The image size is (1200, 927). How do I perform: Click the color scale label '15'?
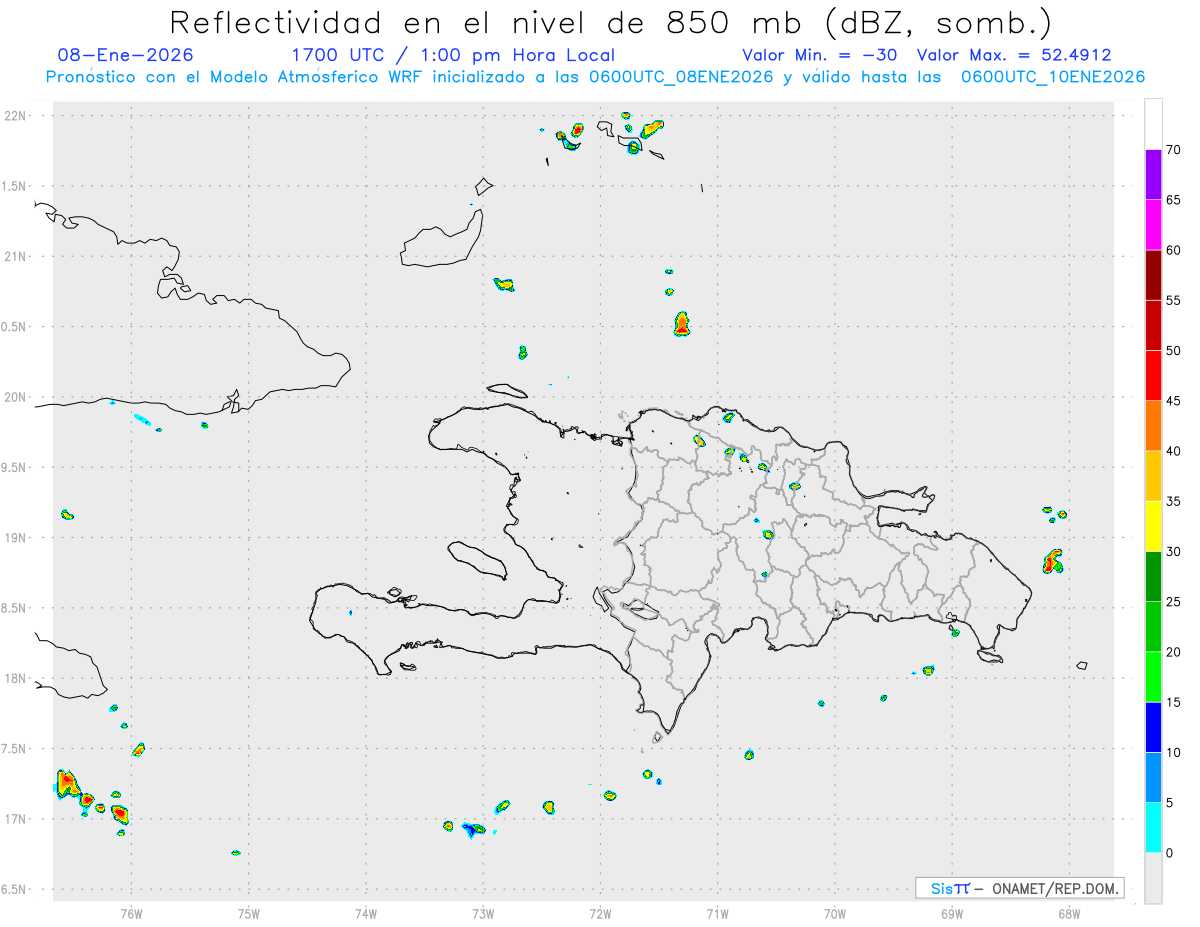coord(1173,702)
